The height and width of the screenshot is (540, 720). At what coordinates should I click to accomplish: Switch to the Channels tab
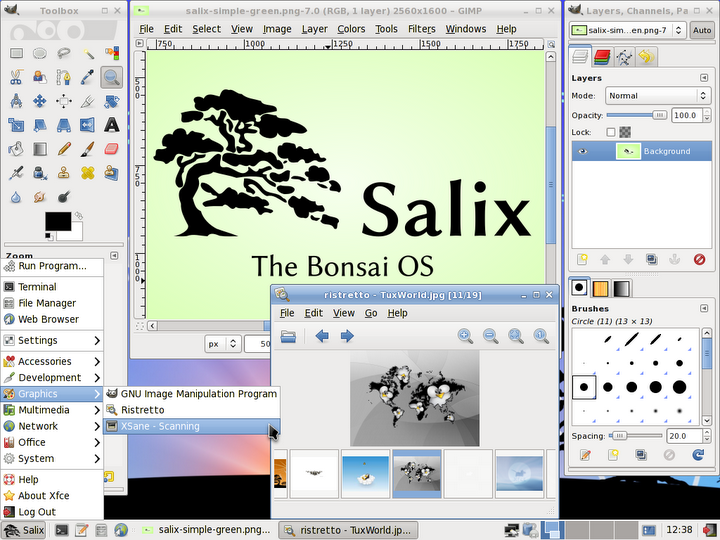point(602,57)
